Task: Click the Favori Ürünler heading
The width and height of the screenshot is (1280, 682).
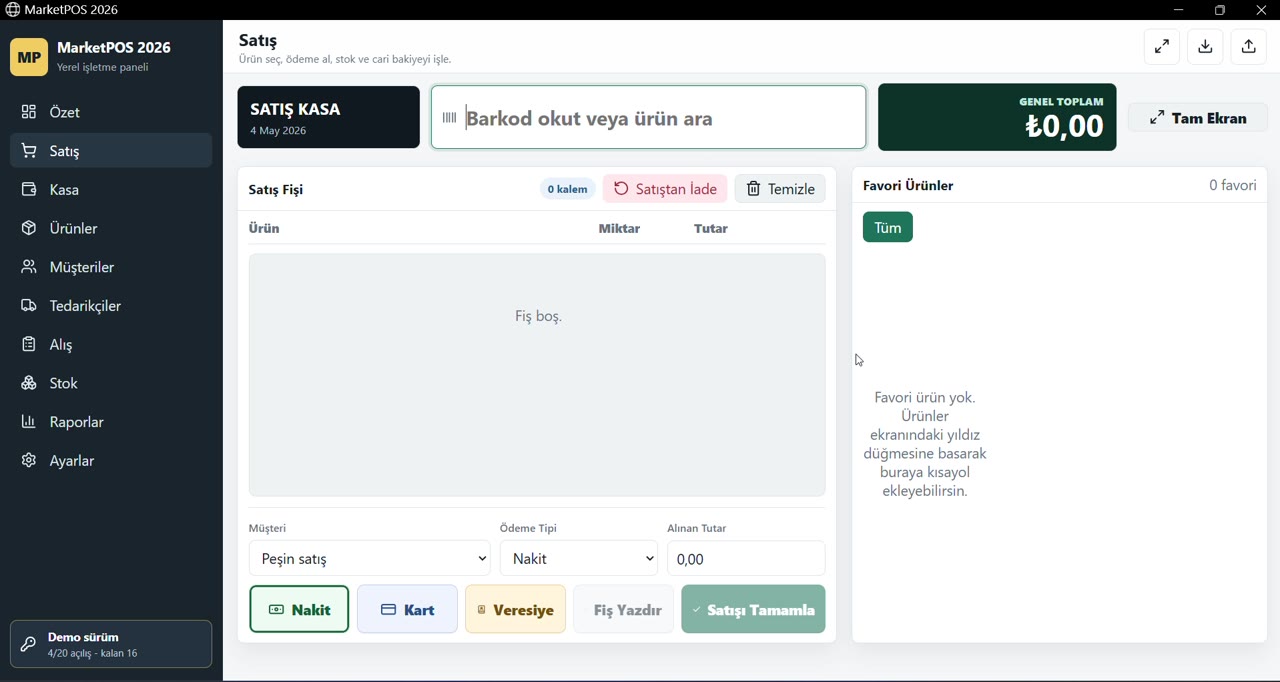Action: [x=908, y=186]
